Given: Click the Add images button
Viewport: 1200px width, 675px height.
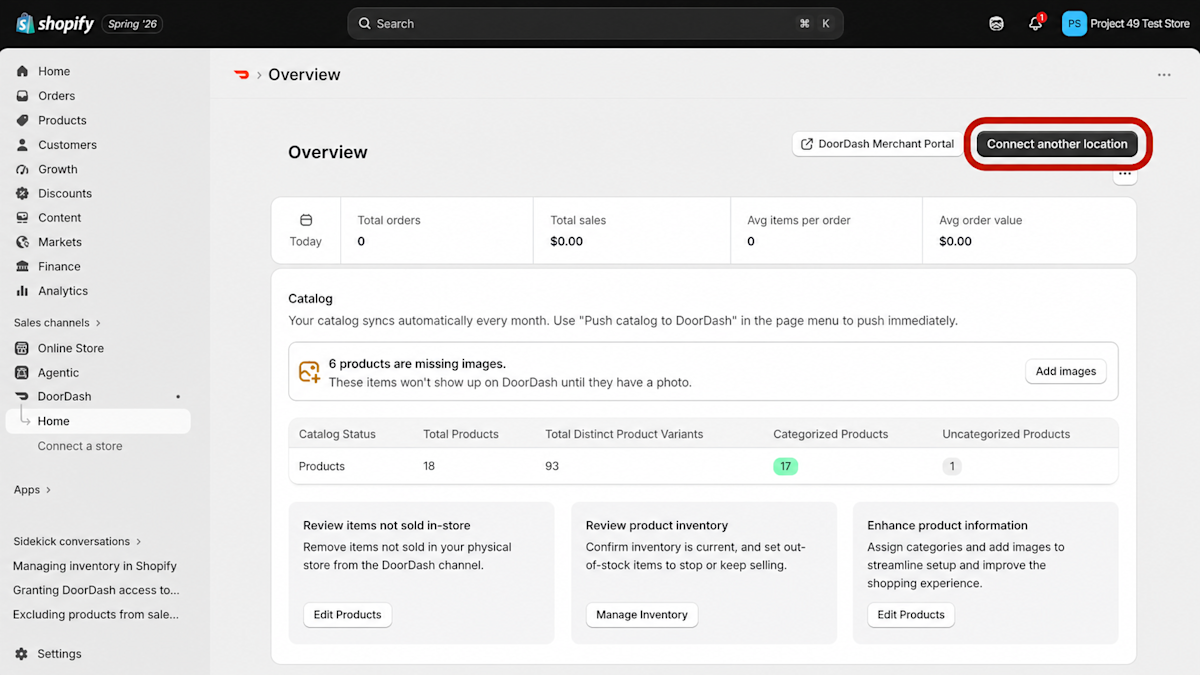Looking at the screenshot, I should point(1066,371).
